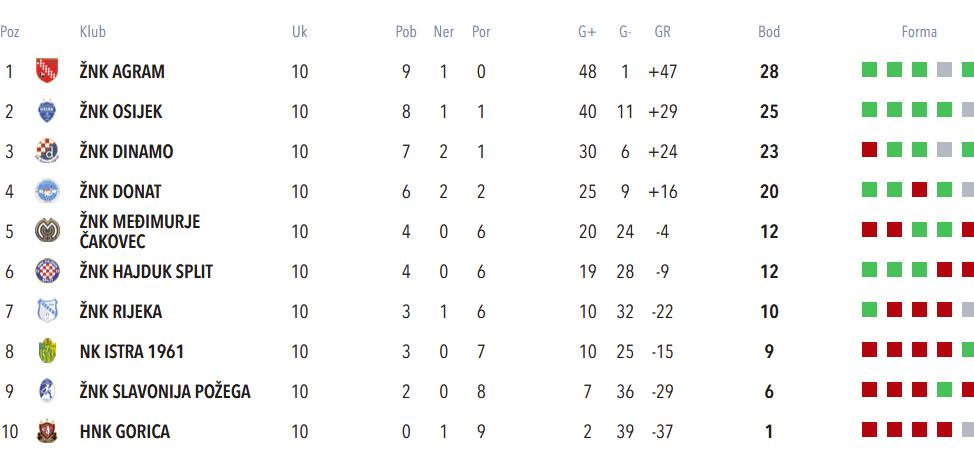Sort table by the Bod column header

(x=768, y=32)
